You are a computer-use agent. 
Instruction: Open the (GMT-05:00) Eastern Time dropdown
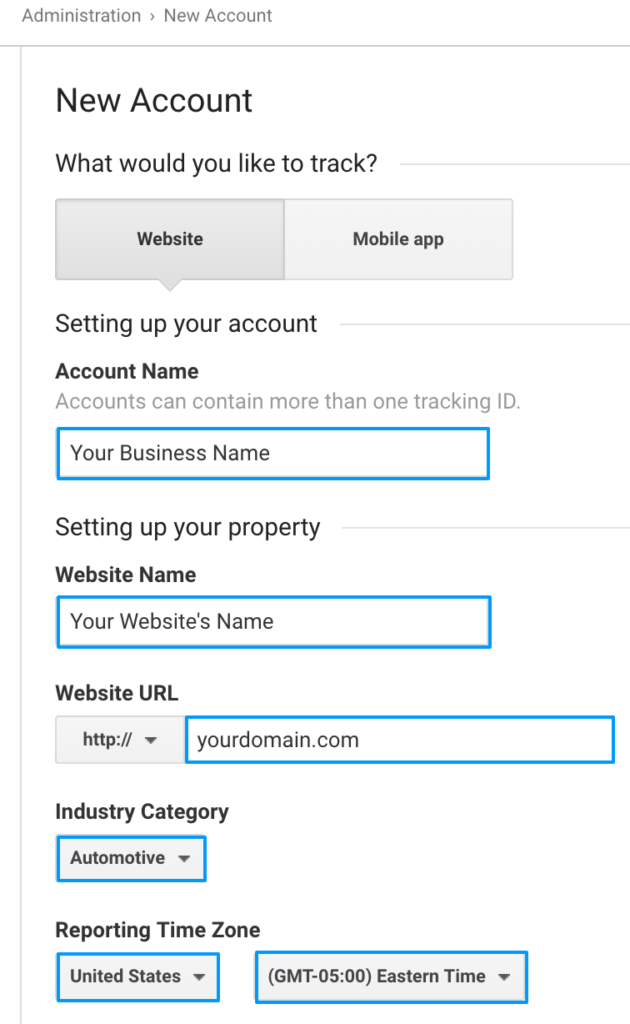coord(390,977)
